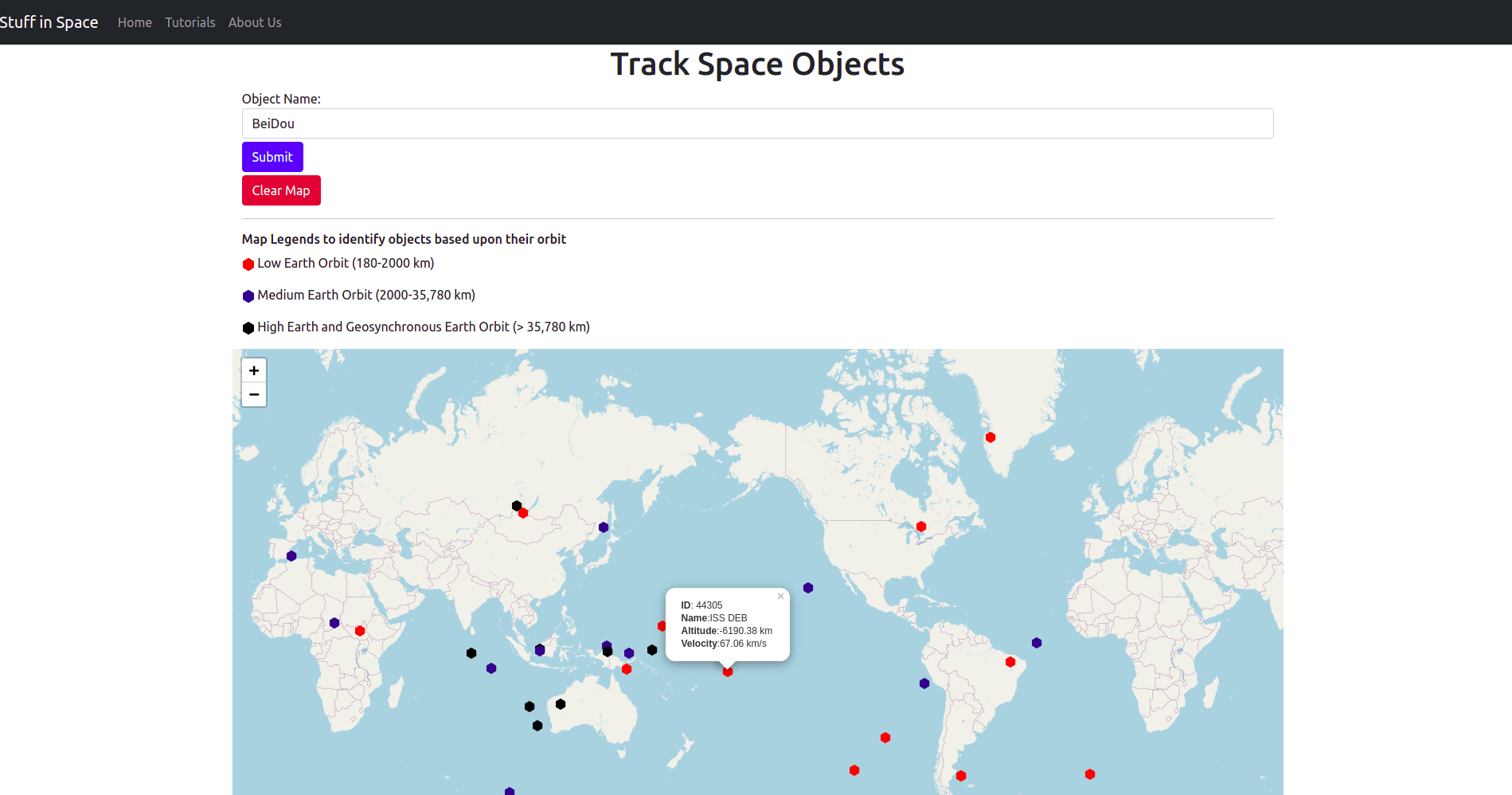Image resolution: width=1512 pixels, height=795 pixels.
Task: Click black marker in the Indian Ocean near Sri Lanka
Action: tap(471, 653)
